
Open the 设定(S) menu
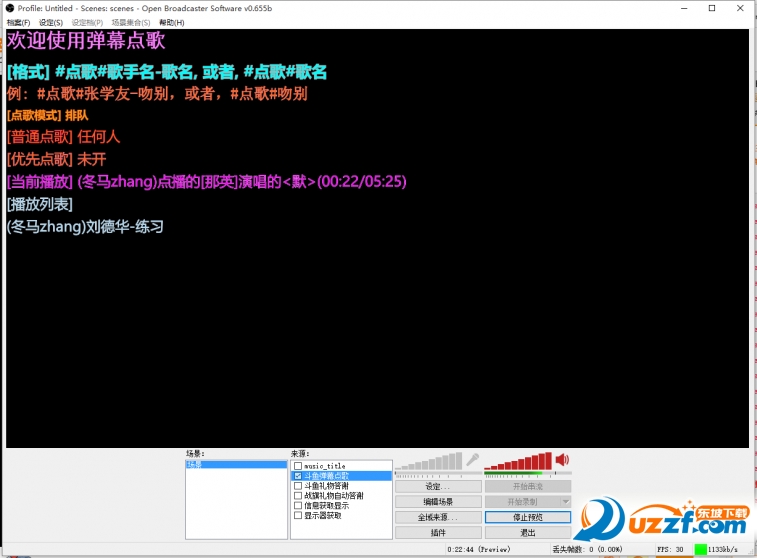[x=50, y=22]
